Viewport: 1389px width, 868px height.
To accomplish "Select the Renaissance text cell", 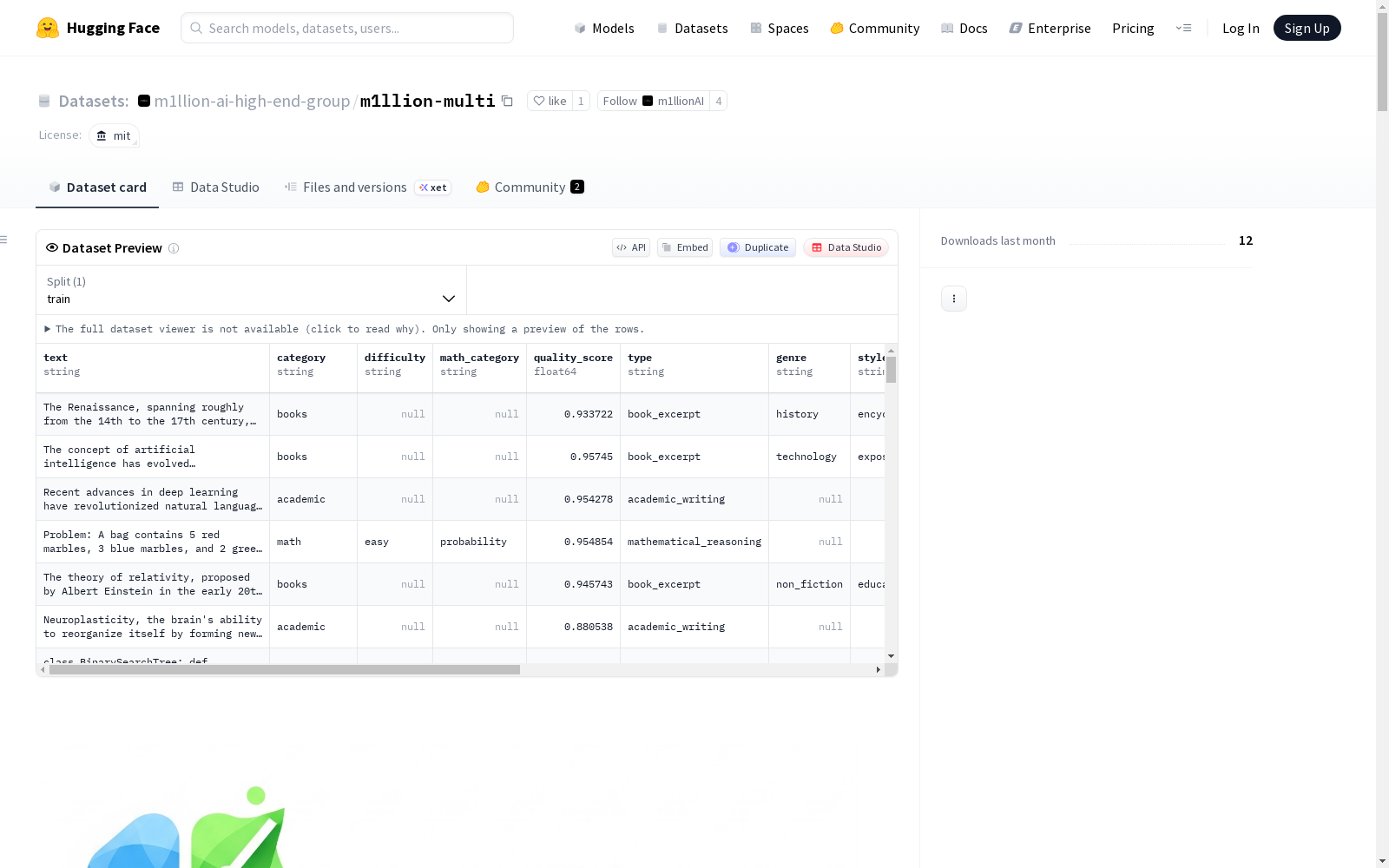I will pyautogui.click(x=153, y=414).
